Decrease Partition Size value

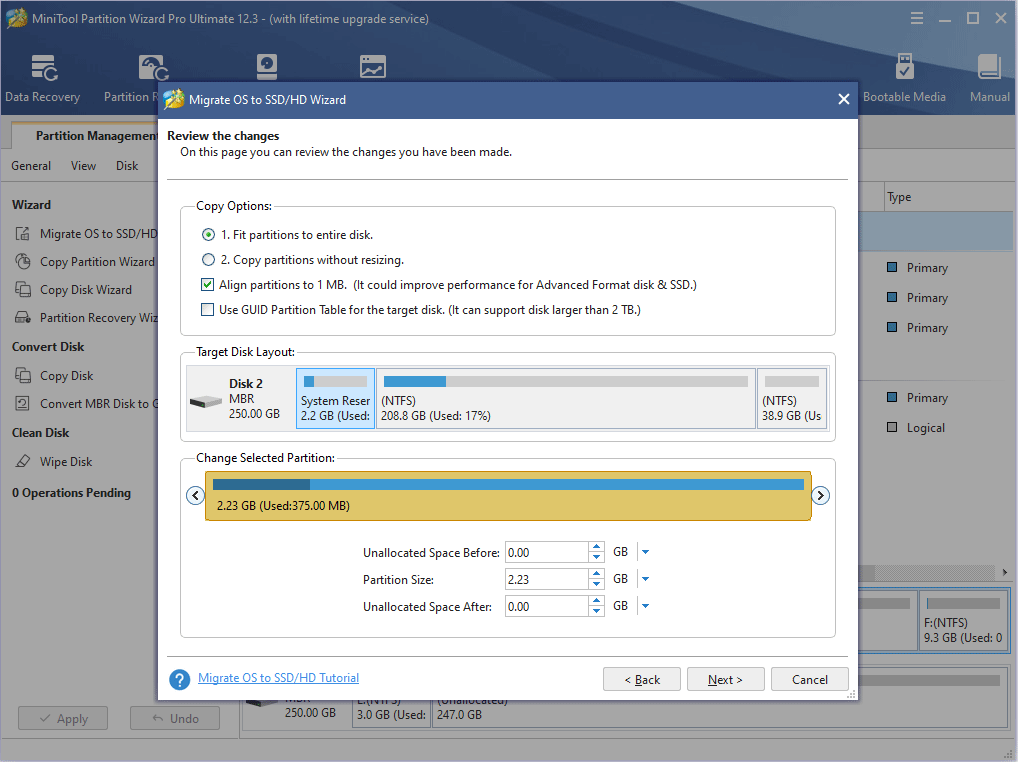[x=597, y=585]
